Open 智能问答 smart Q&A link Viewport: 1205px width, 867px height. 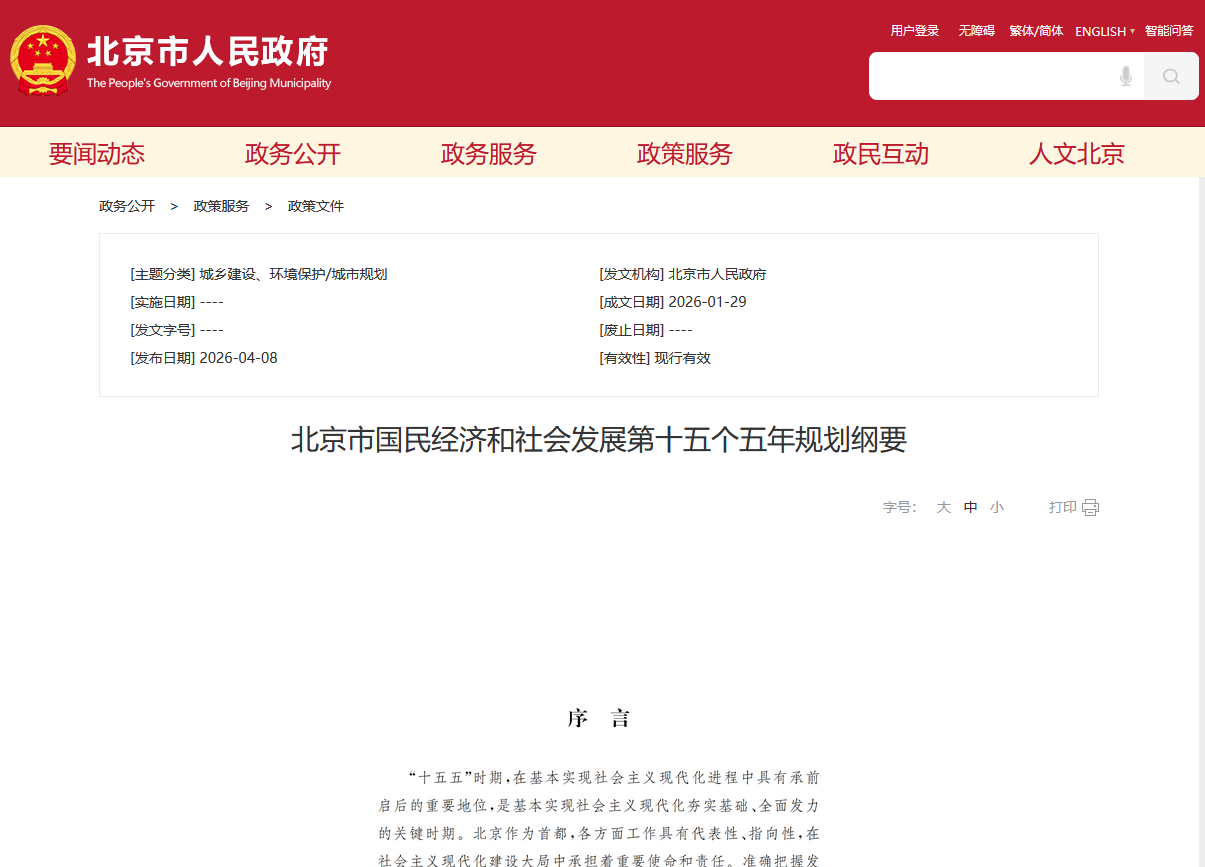click(1169, 31)
